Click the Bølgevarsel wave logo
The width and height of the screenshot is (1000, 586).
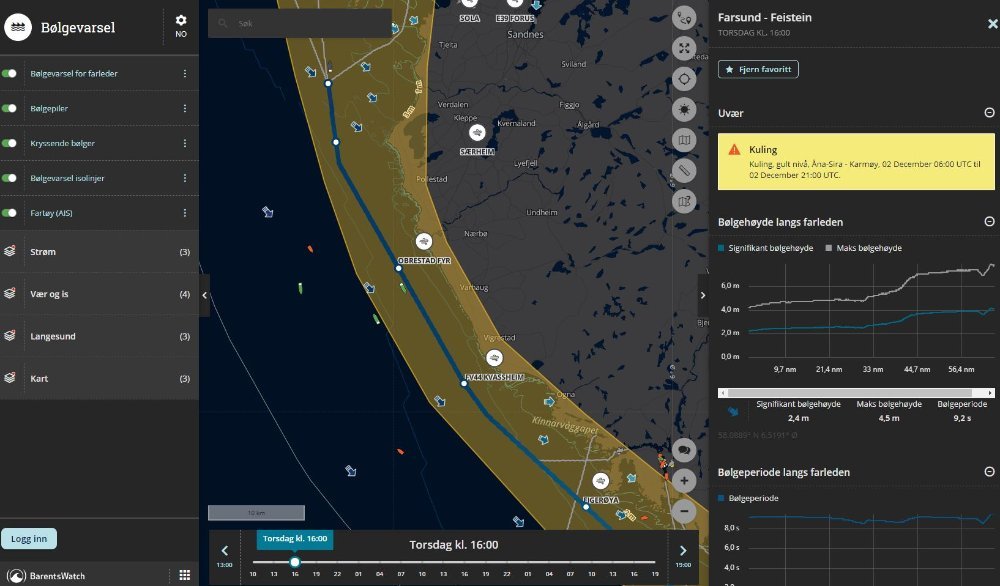click(x=18, y=27)
